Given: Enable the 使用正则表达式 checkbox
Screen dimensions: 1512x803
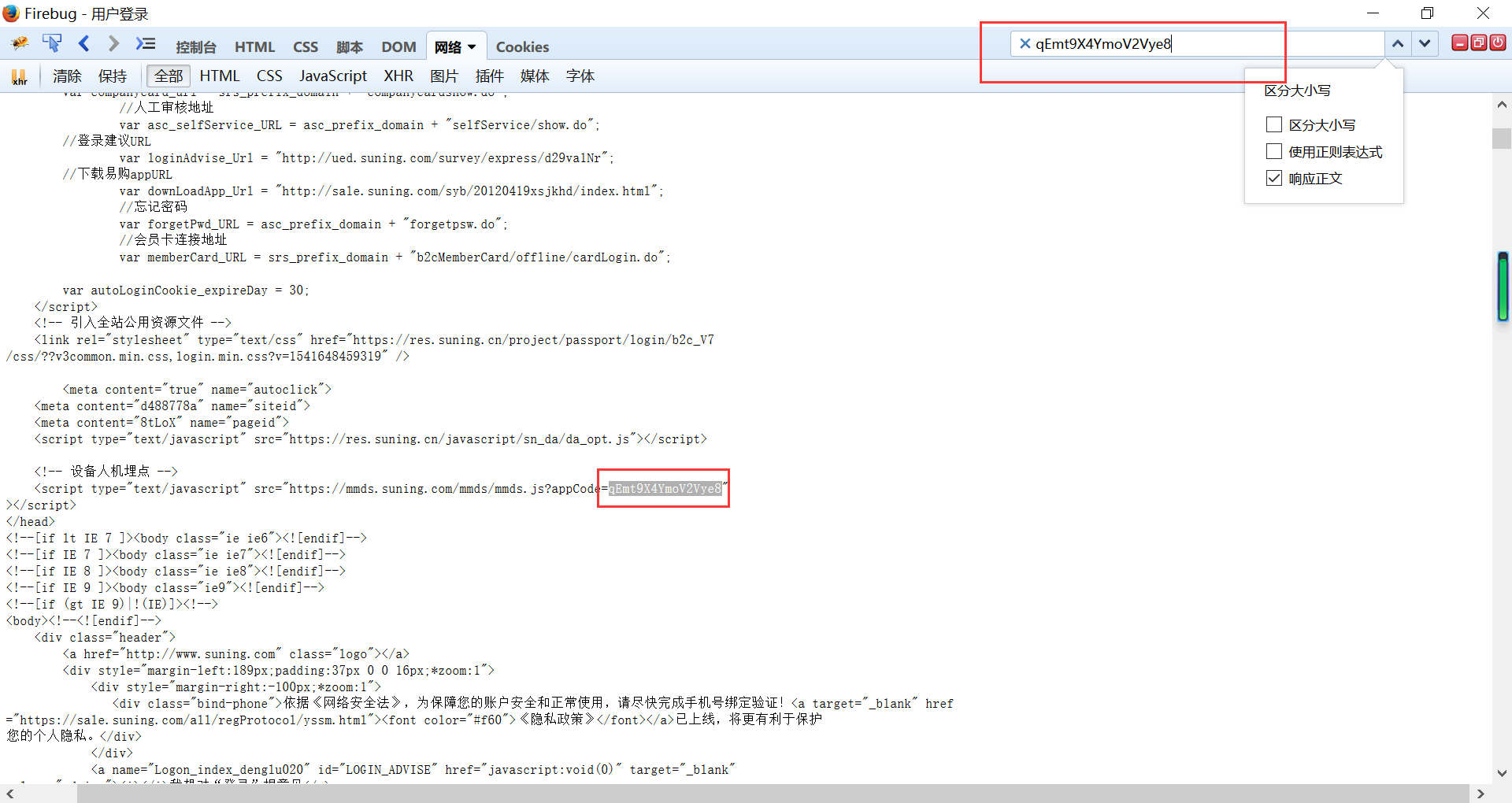Looking at the screenshot, I should coord(1273,151).
